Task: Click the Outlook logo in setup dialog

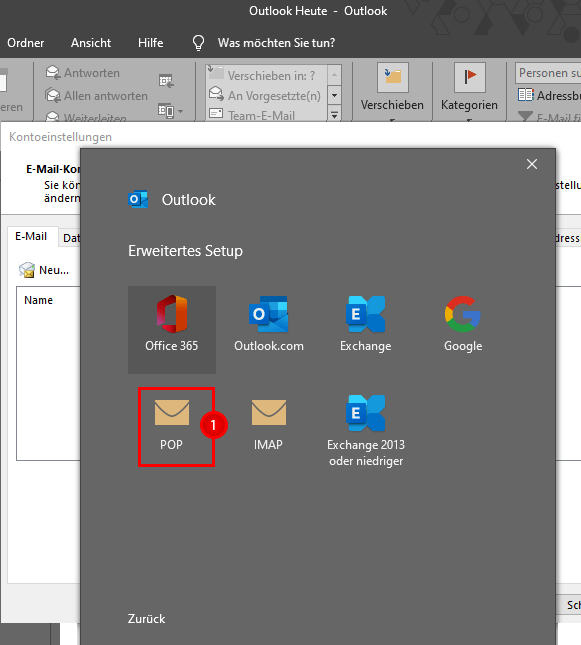Action: click(137, 200)
